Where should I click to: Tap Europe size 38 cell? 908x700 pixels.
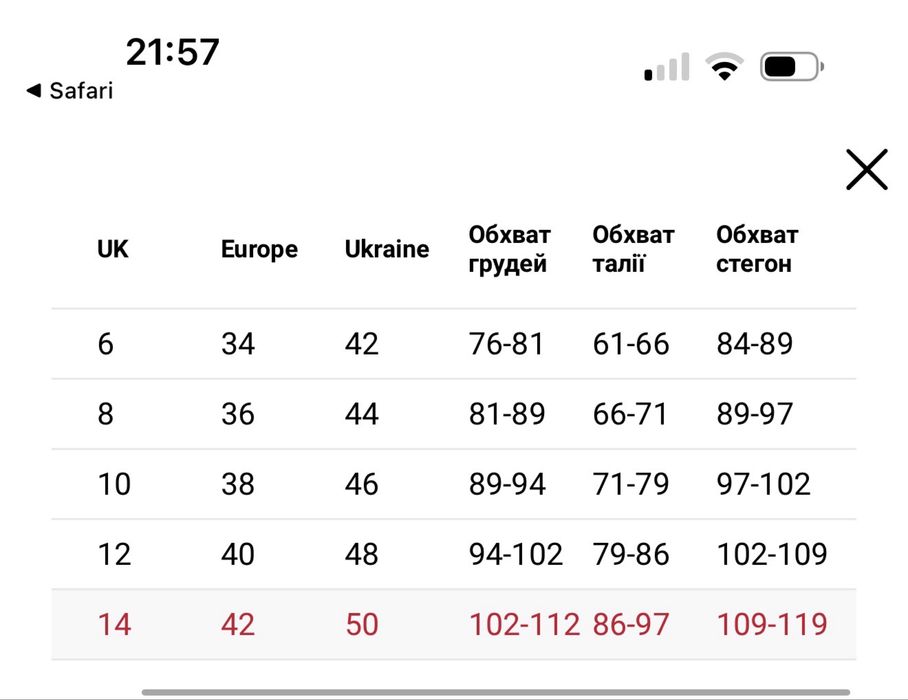point(238,484)
